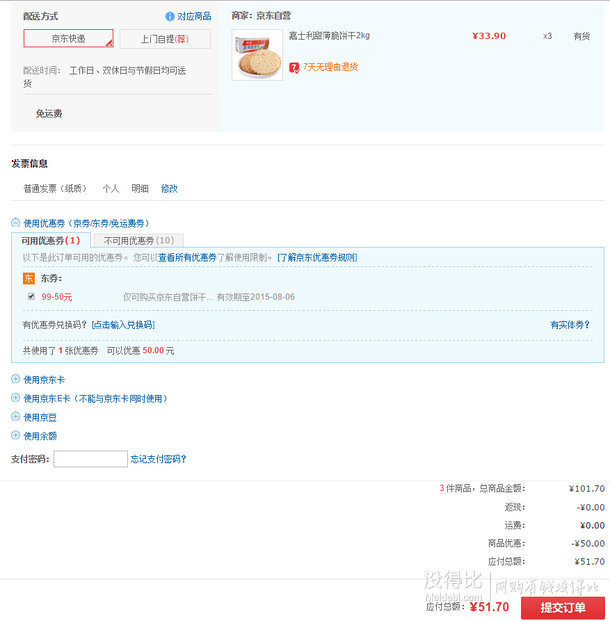
Task: Click 修改 to edit invoice info
Action: (x=169, y=189)
